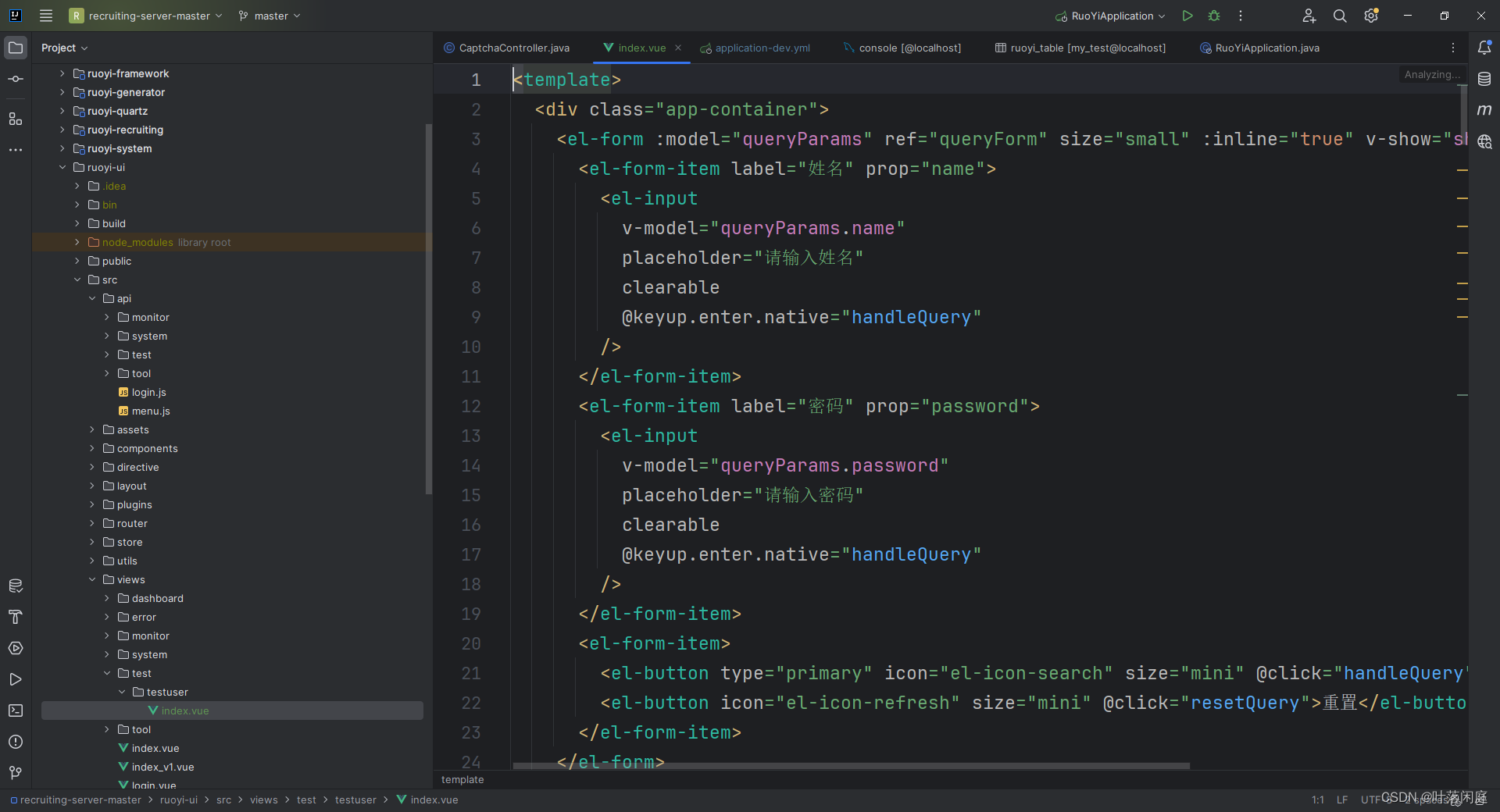
Task: Collapse the api folder
Action: click(92, 298)
